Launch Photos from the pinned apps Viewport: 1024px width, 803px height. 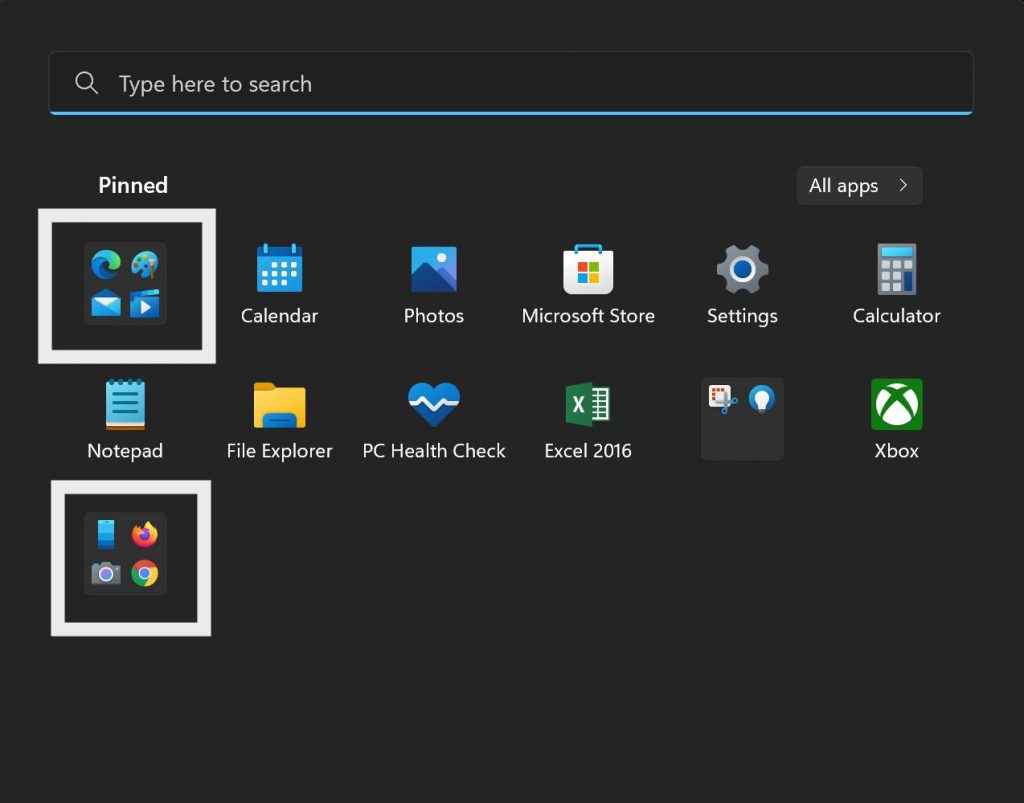click(433, 270)
